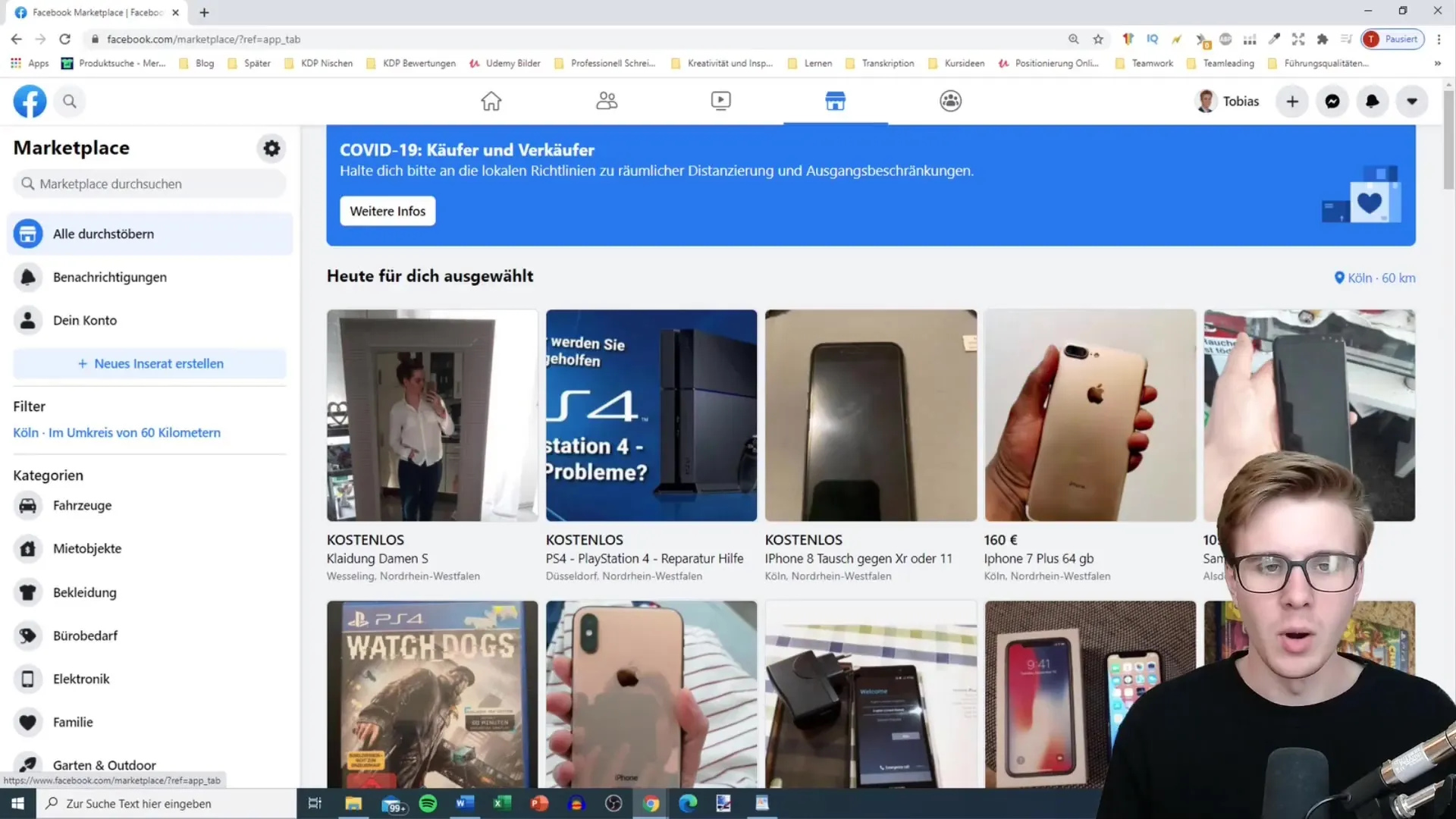Open the PS4 Reparatur Hilfe listing image

coord(651,415)
